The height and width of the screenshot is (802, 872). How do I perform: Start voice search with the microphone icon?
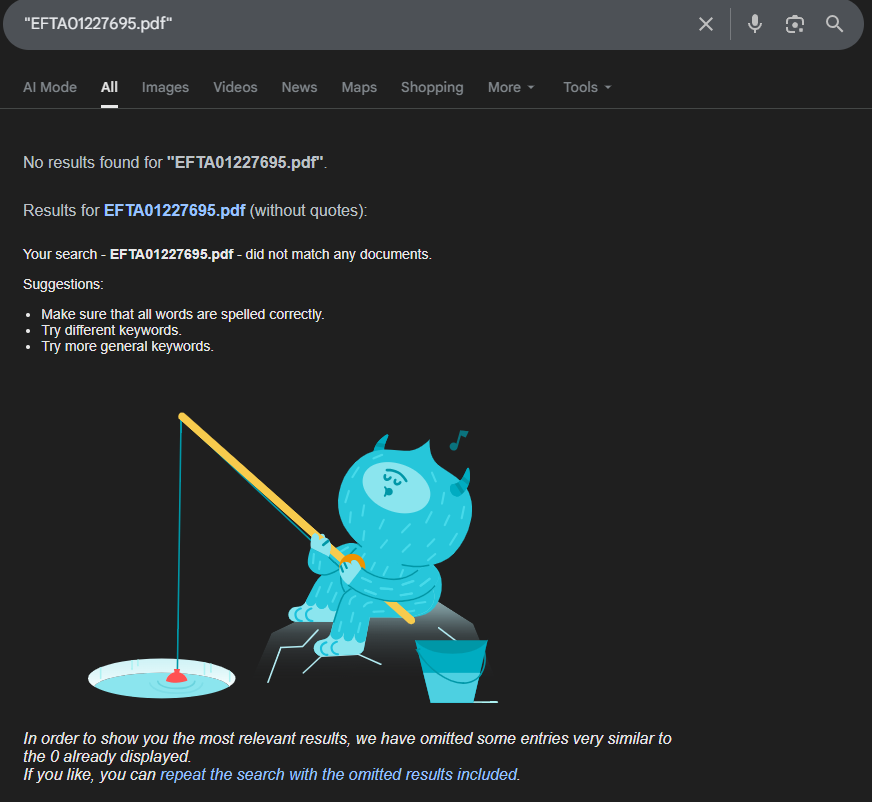(755, 24)
